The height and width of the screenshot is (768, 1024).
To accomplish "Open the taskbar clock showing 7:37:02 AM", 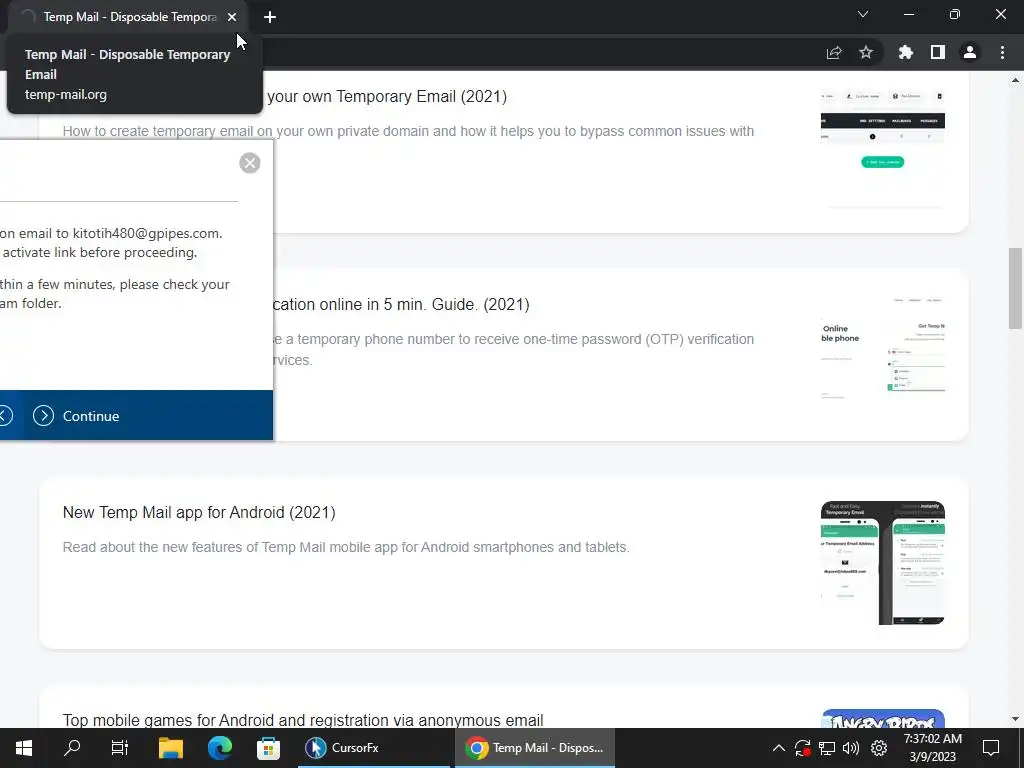I will coord(933,748).
